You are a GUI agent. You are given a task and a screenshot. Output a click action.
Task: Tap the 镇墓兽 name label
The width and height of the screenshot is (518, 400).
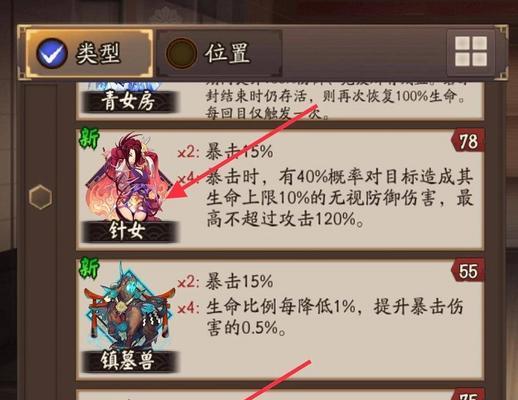click(x=129, y=361)
